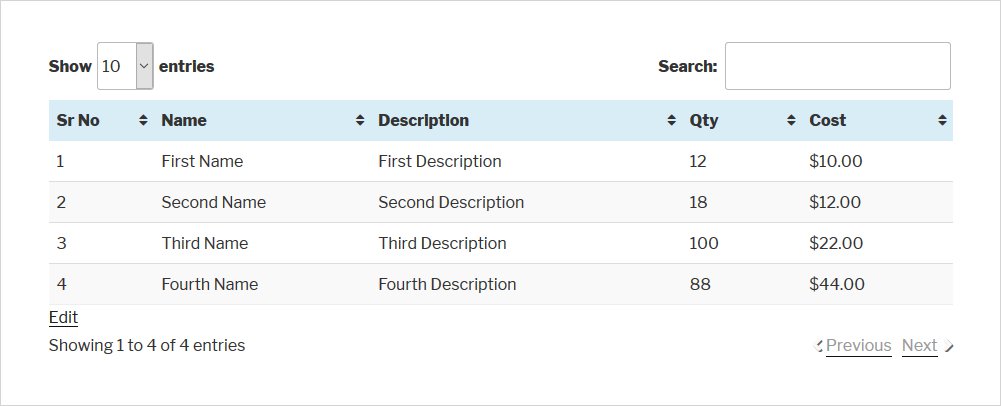Screen dimensions: 1001x406
Task: Click the Sr No column sort icon
Action: [x=143, y=120]
